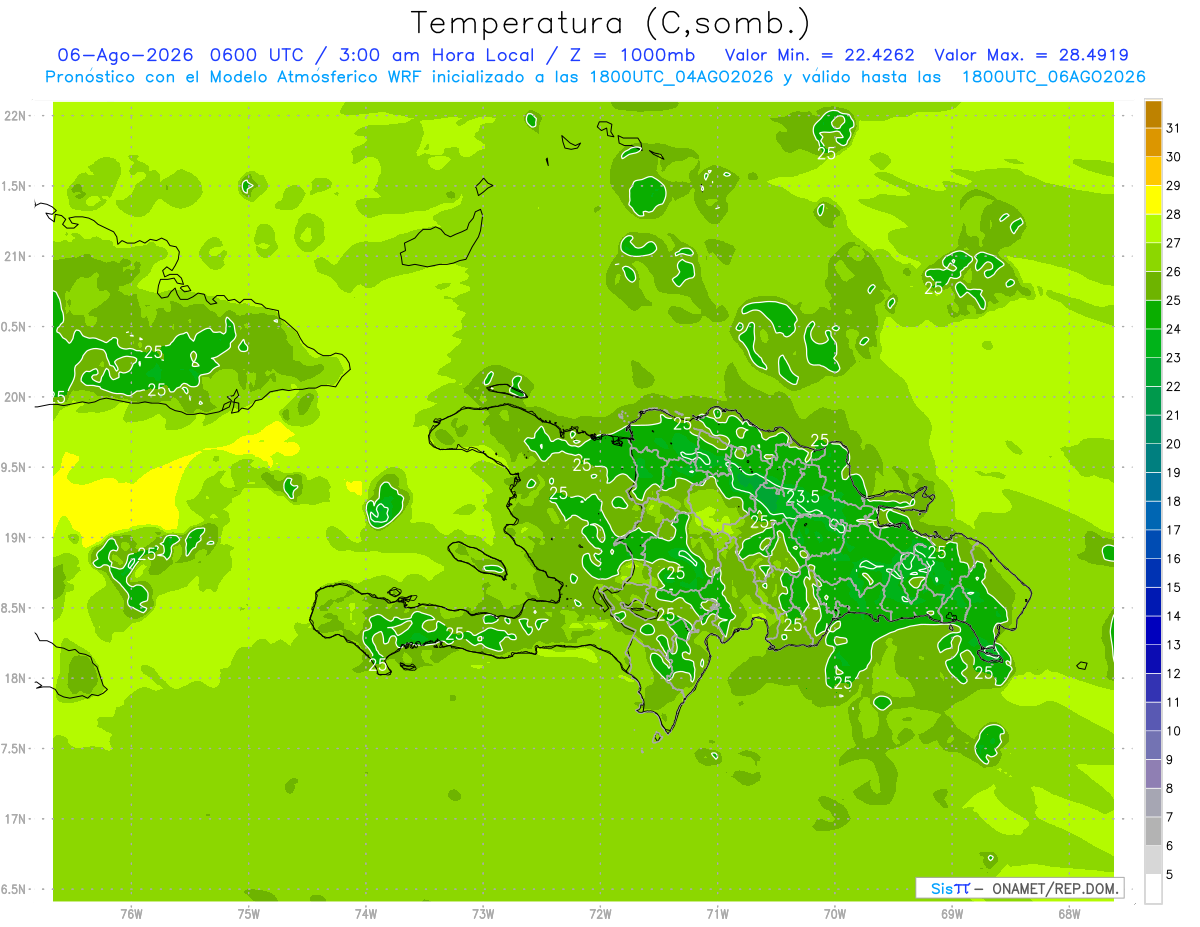Screen dimensions: 1200x927
Task: Click the blue color bar segment between 15 and 16
Action: coord(1153,573)
